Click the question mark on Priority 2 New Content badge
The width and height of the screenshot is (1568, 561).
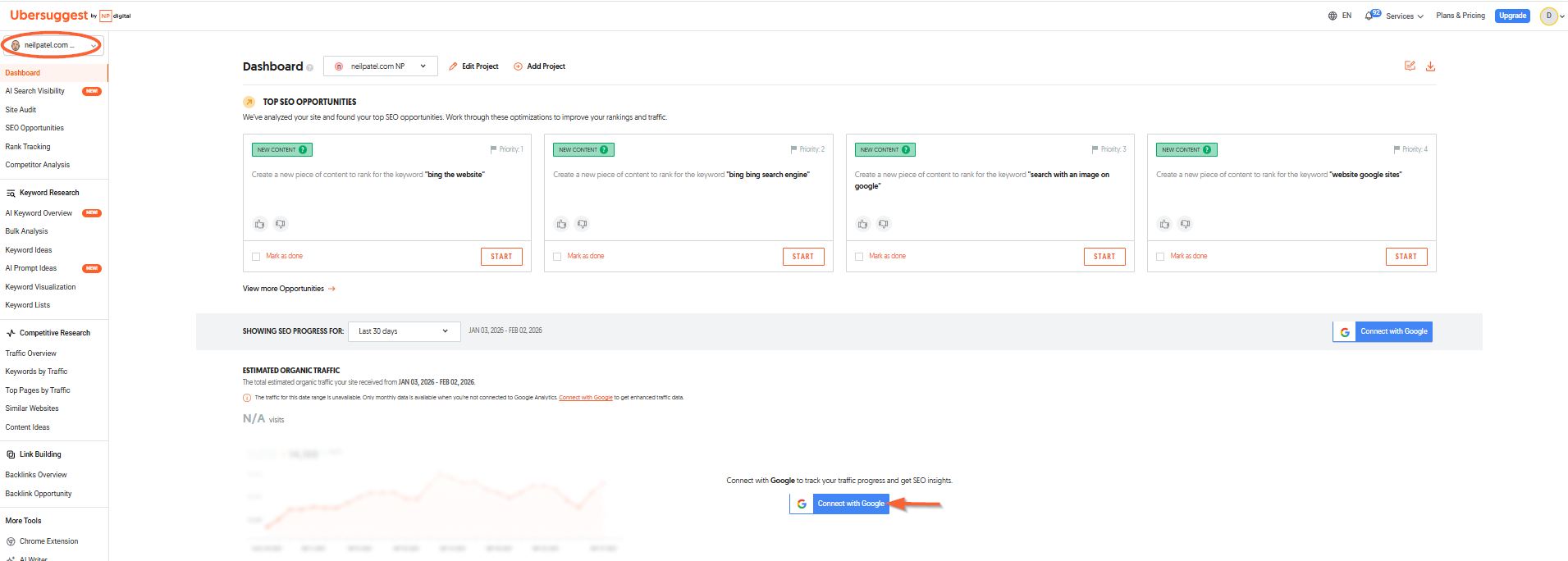[604, 150]
